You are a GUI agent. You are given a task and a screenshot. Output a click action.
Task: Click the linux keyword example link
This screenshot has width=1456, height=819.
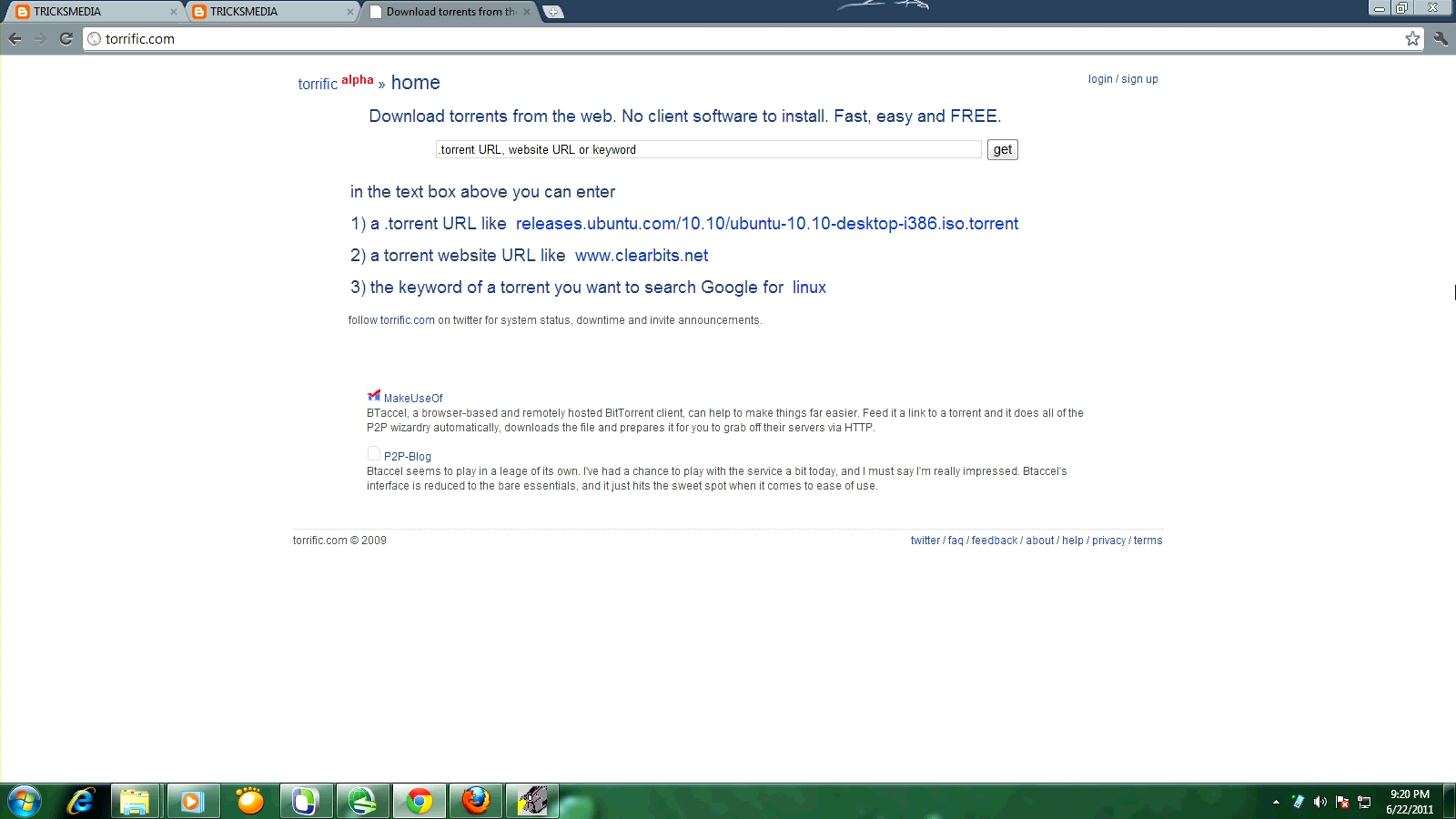click(x=809, y=288)
